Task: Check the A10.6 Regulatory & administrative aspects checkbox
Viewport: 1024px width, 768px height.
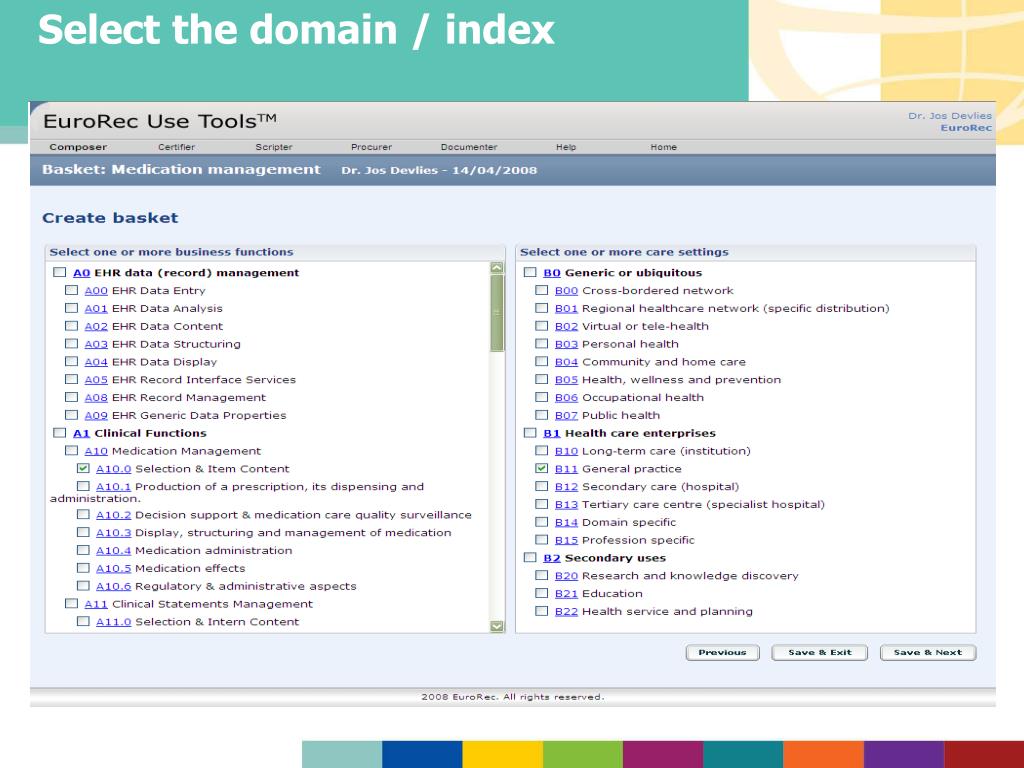Action: point(83,586)
